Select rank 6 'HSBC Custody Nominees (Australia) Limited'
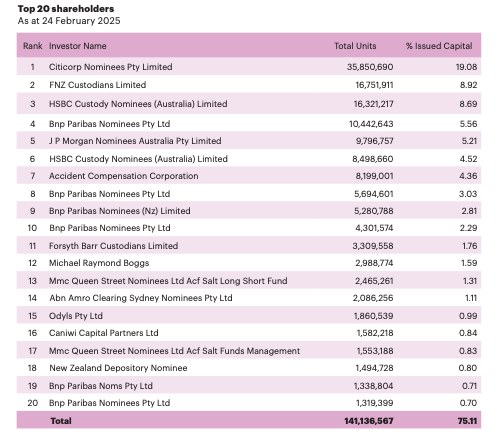498x441 pixels. pos(138,159)
